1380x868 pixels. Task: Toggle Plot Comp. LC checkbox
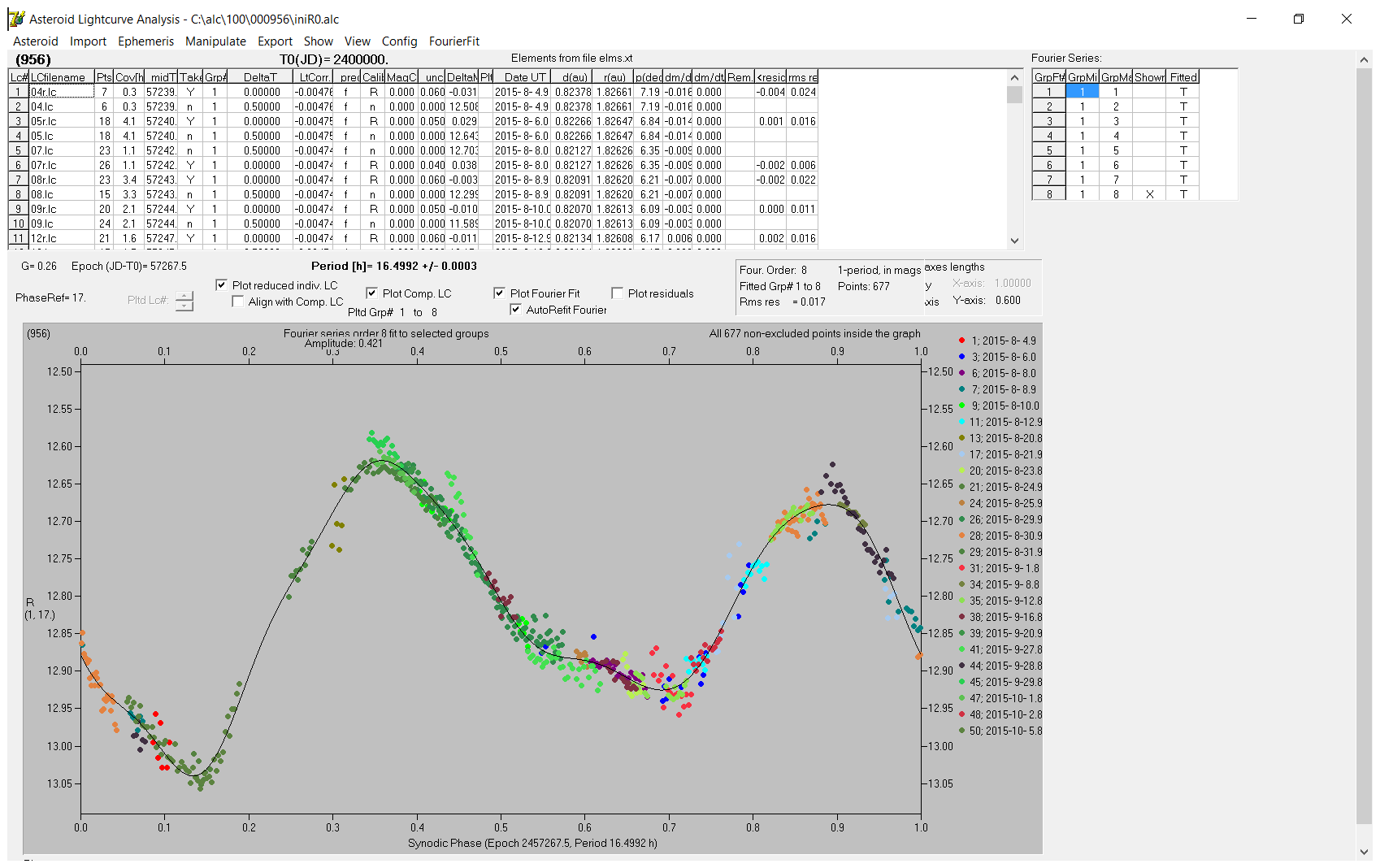coord(371,293)
